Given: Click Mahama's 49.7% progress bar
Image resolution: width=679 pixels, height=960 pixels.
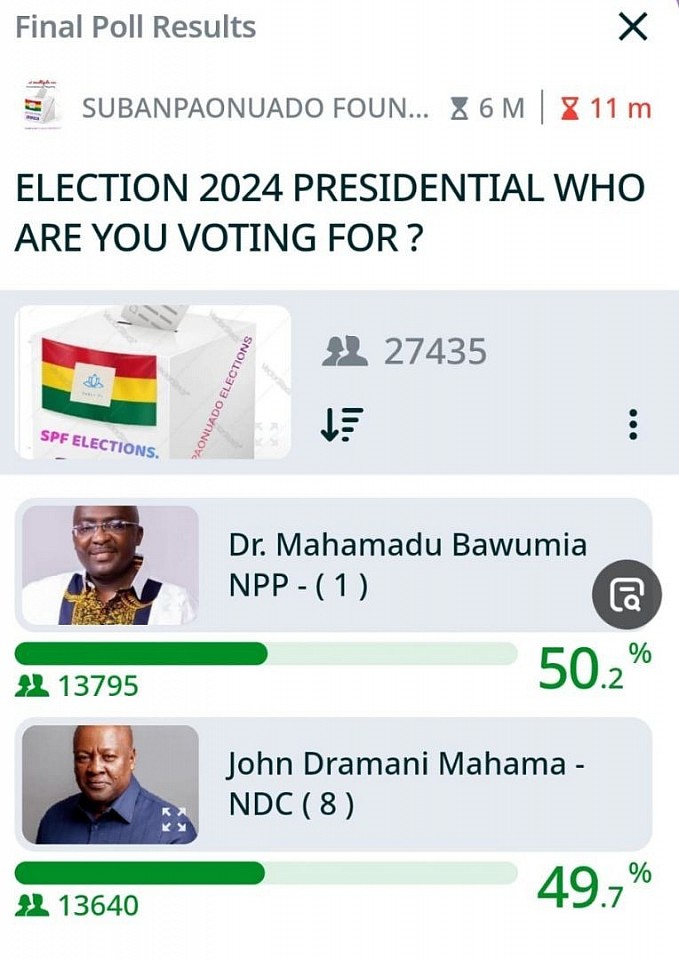Looking at the screenshot, I should tap(266, 873).
